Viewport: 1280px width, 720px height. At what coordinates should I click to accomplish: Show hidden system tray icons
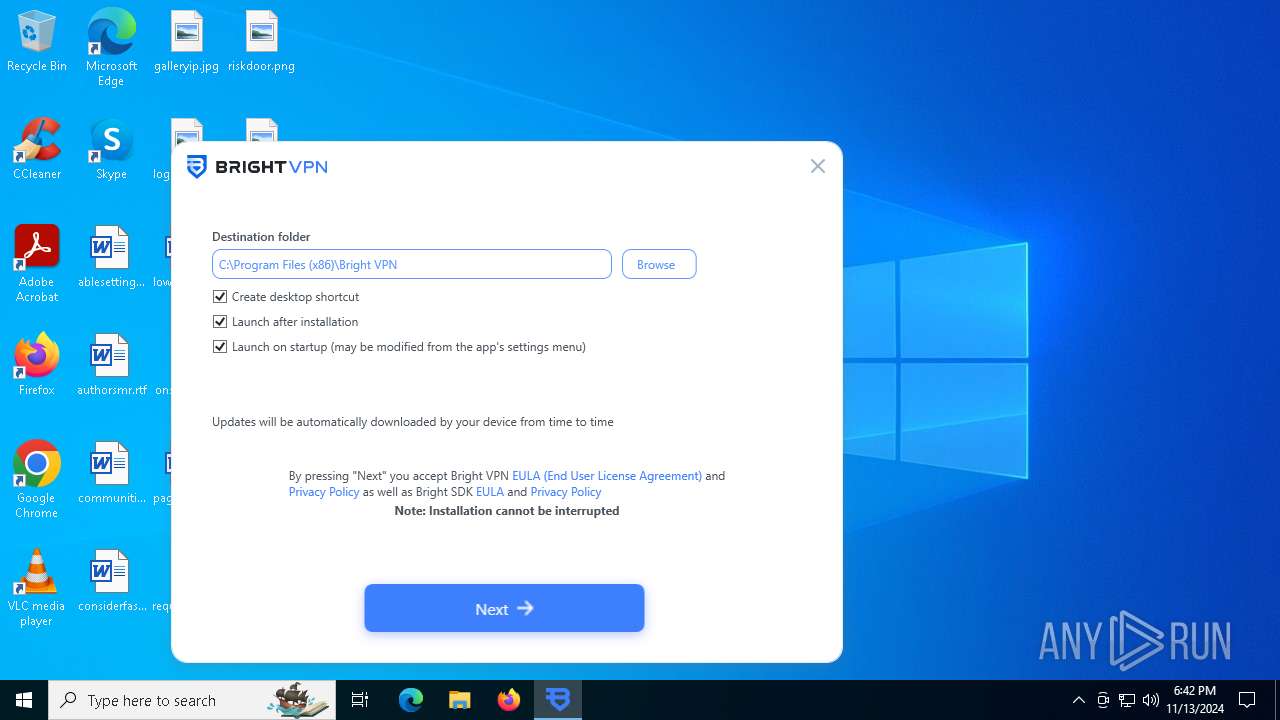pyautogui.click(x=1078, y=700)
